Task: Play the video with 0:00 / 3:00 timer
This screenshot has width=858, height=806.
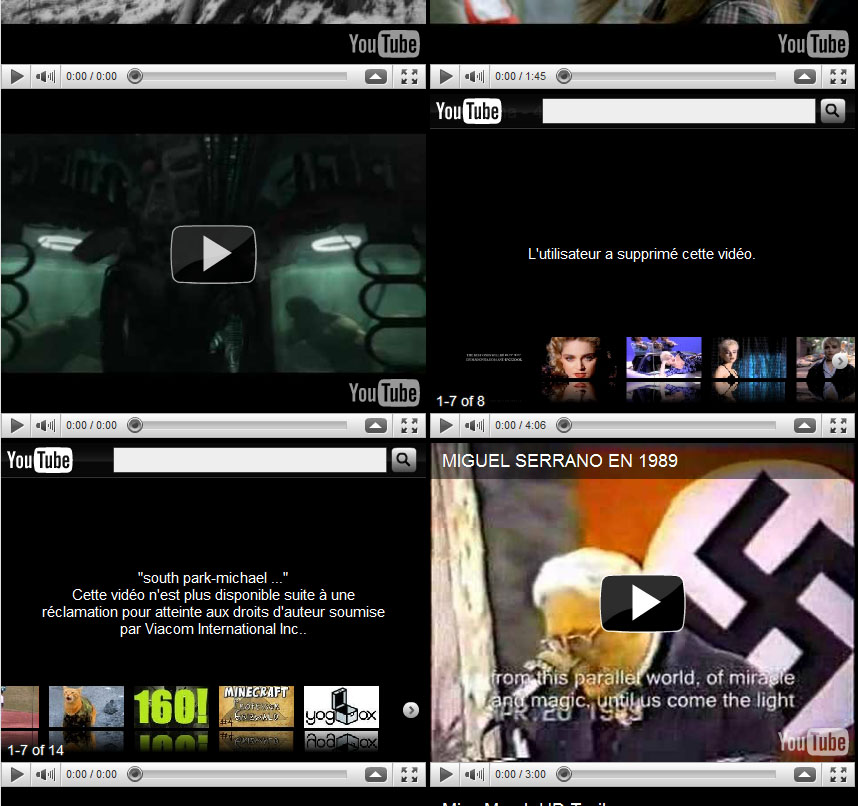Action: [446, 775]
